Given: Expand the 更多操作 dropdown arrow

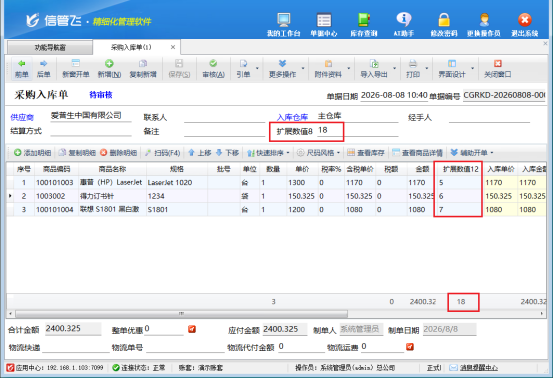Looking at the screenshot, I should tap(303, 68).
